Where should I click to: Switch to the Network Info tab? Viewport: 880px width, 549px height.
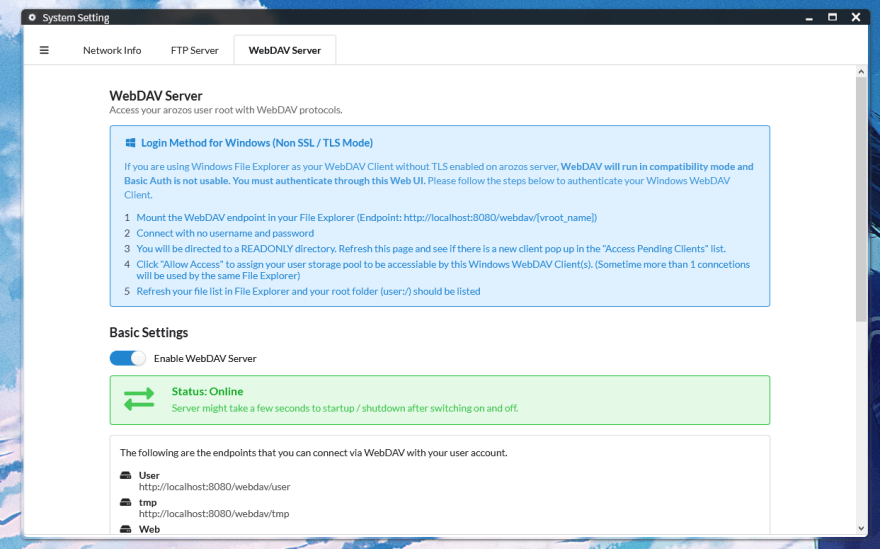[112, 51]
